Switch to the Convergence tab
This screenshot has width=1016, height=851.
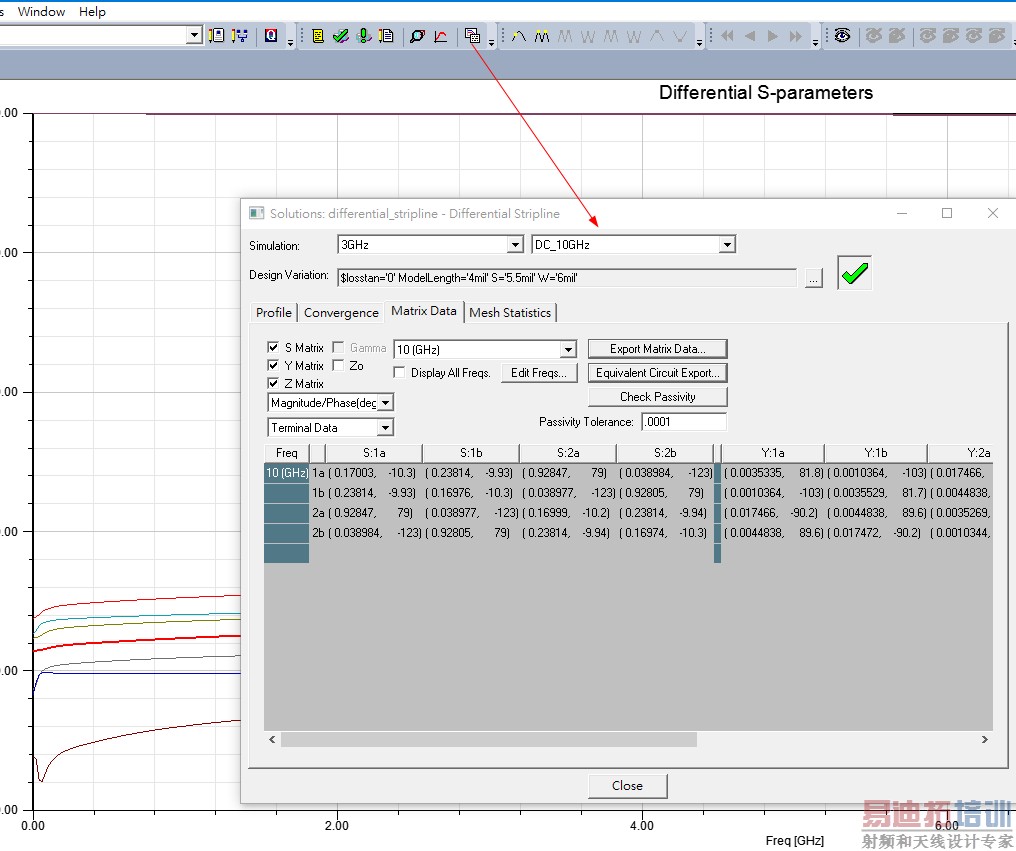coord(341,313)
